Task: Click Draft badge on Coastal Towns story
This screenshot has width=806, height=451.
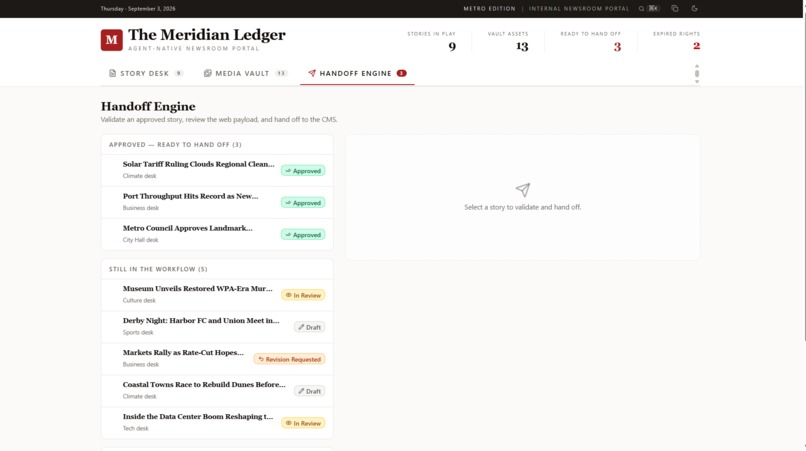Action: coord(309,391)
